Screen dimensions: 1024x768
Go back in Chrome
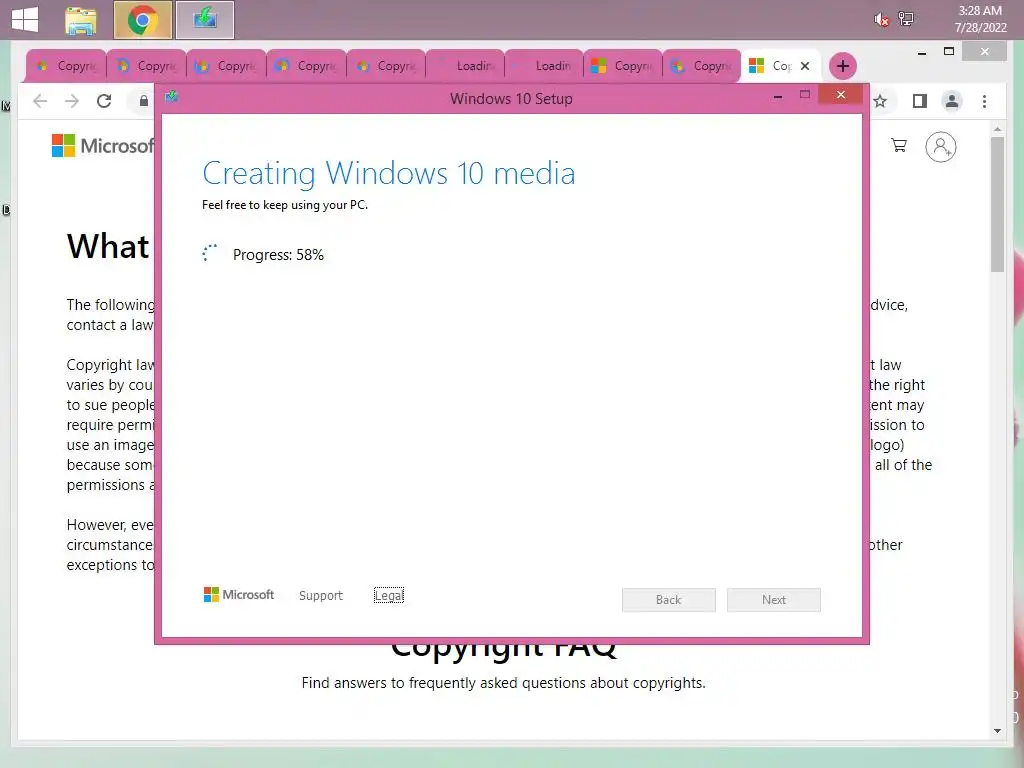pyautogui.click(x=40, y=101)
